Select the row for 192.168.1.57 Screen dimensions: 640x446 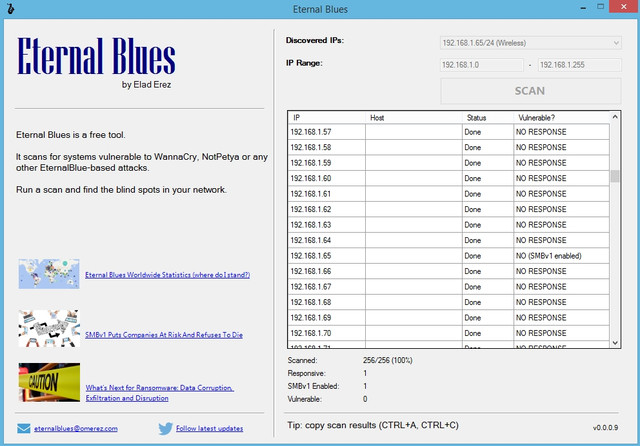[449, 132]
